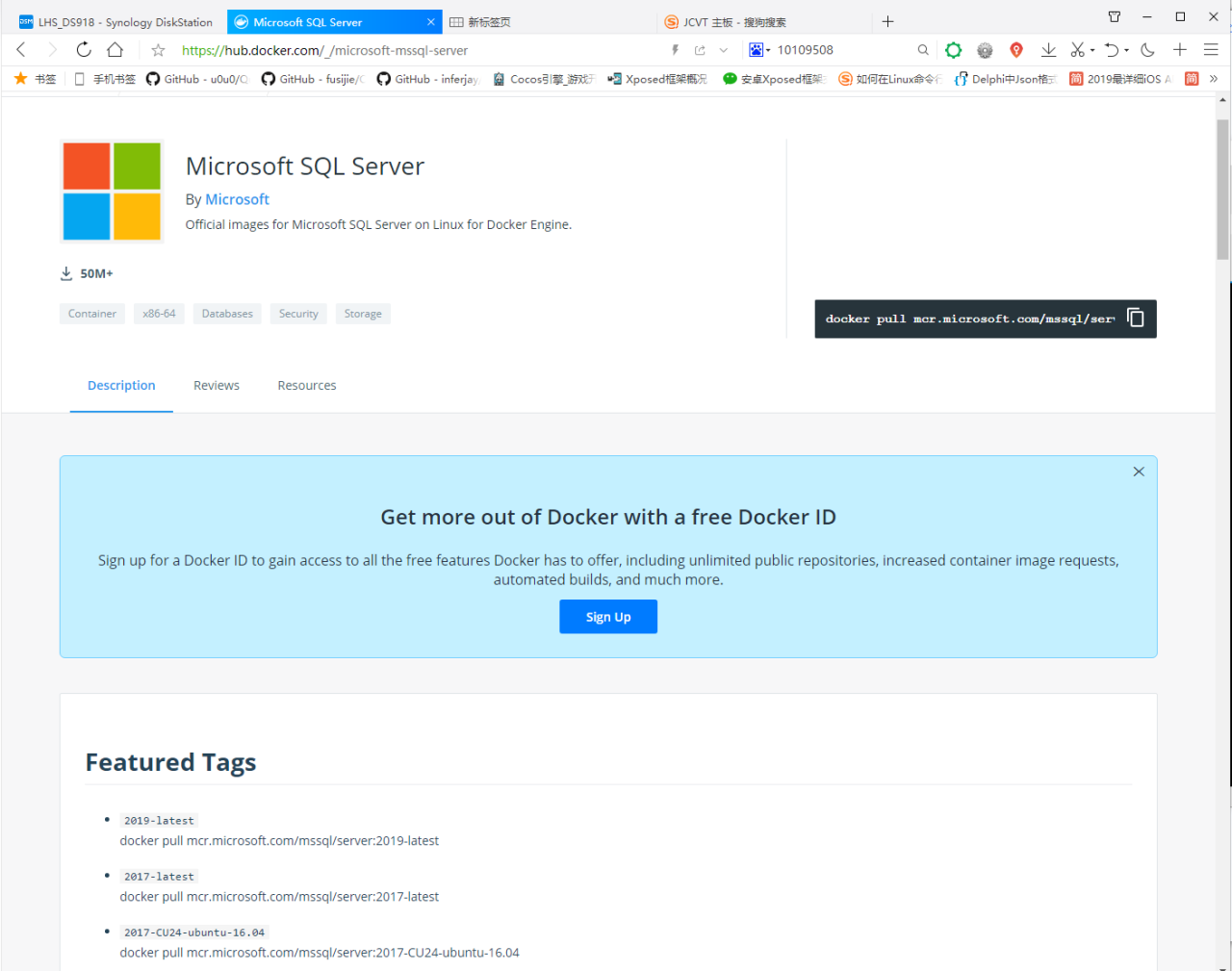The height and width of the screenshot is (971, 1232).
Task: Copy the docker pull command
Action: (1136, 319)
